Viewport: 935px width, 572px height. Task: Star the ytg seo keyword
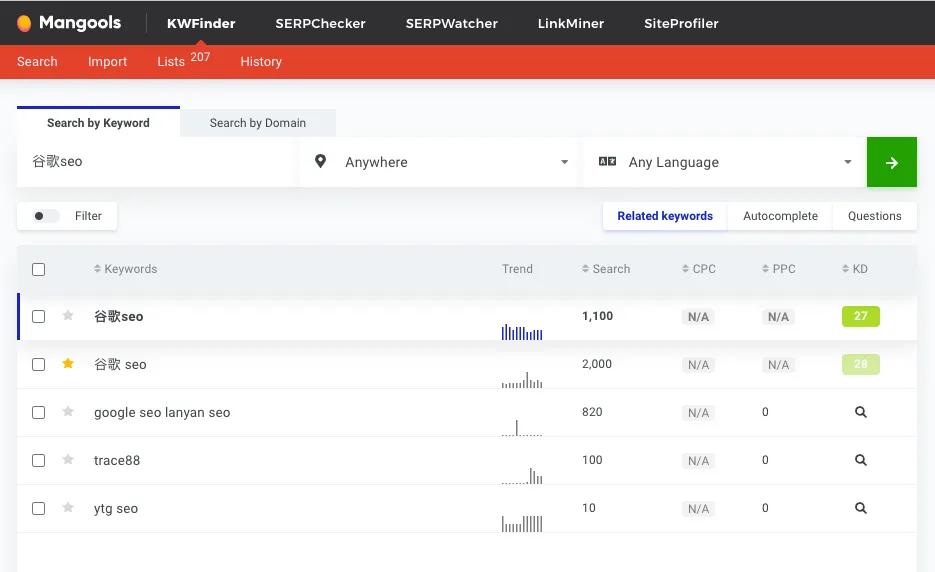point(68,508)
